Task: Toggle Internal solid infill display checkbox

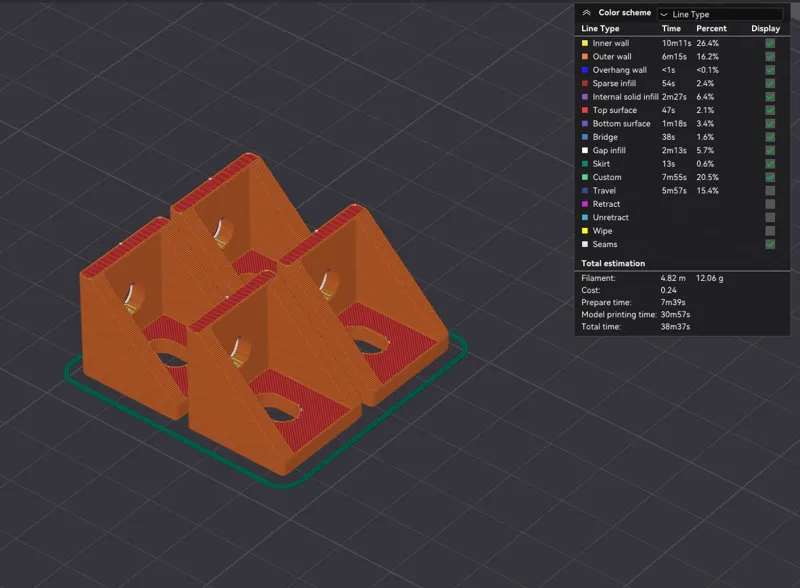Action: 770,97
